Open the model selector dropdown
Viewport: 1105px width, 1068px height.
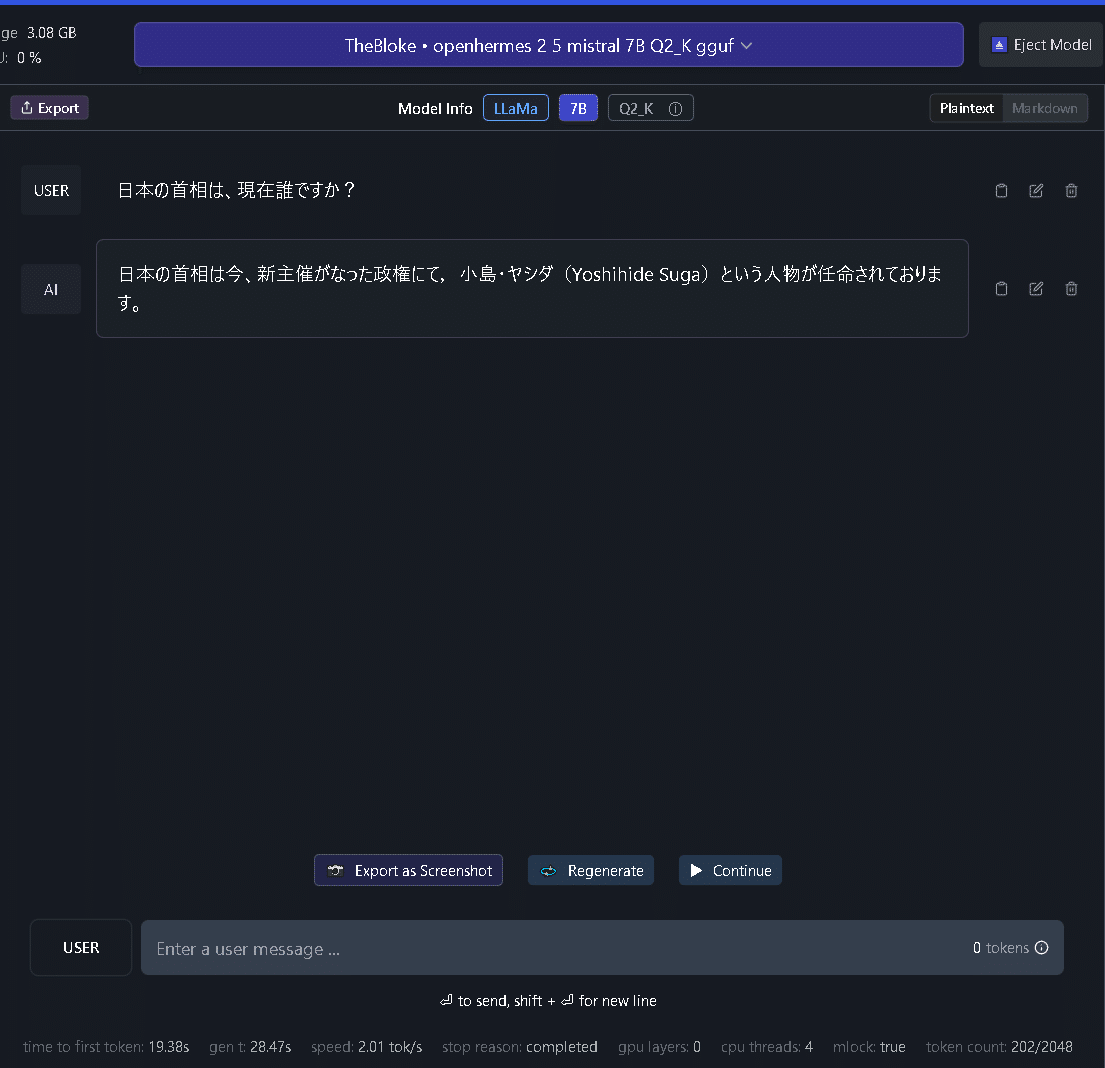[548, 45]
